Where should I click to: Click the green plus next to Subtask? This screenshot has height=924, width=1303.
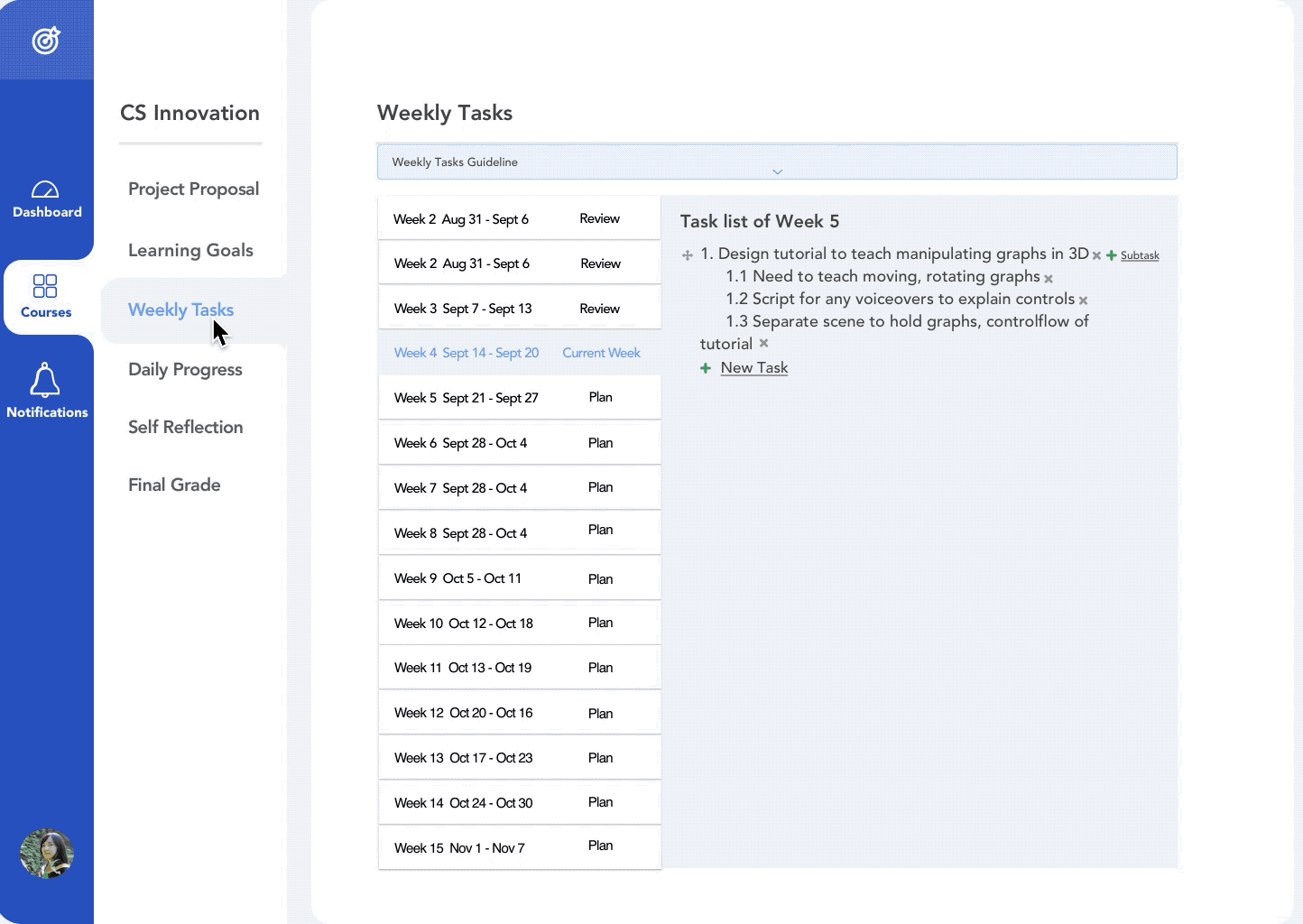coord(1112,255)
